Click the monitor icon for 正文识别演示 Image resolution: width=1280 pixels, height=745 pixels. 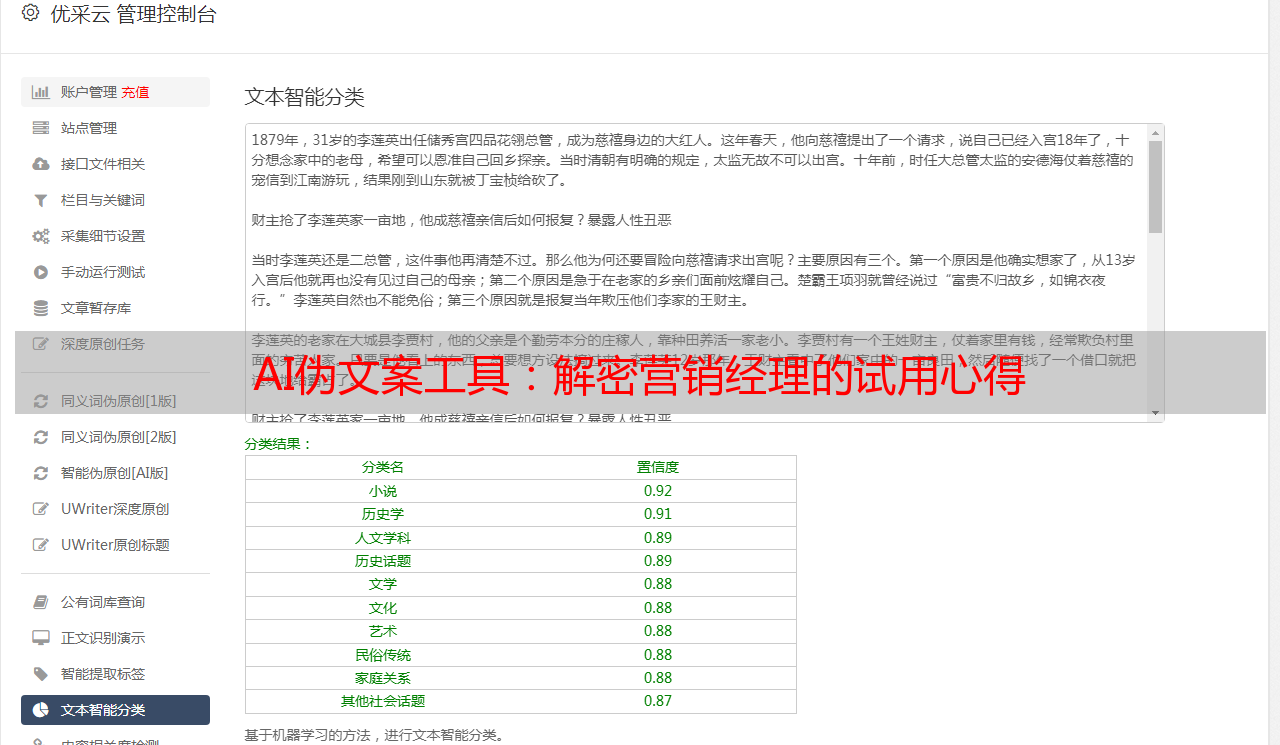point(41,638)
